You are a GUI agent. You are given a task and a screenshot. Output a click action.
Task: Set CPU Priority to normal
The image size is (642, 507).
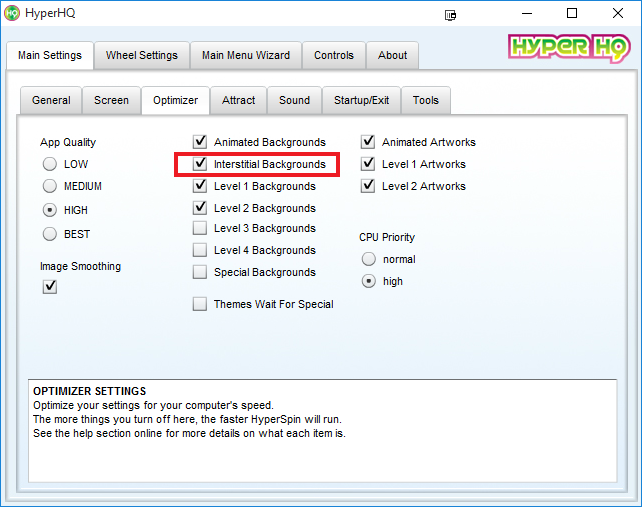pyautogui.click(x=369, y=259)
